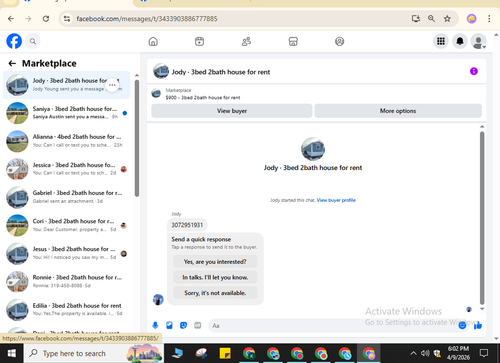This screenshot has height=363, width=500.
Task: Open the account profile menu
Action: [x=478, y=41]
